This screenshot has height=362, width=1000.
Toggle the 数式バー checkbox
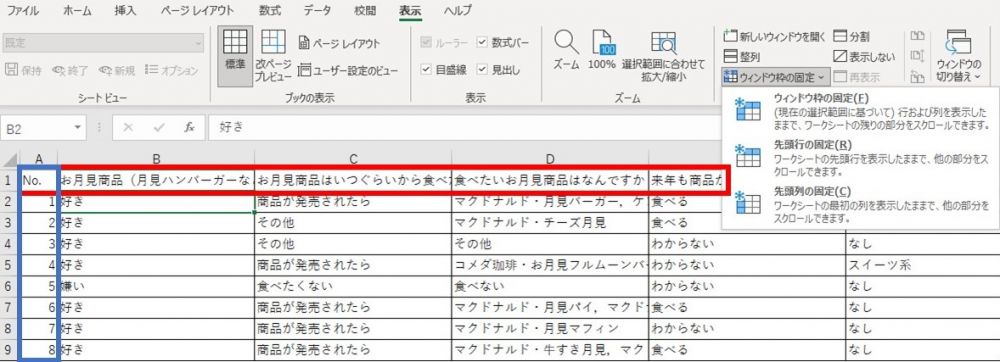click(503, 43)
